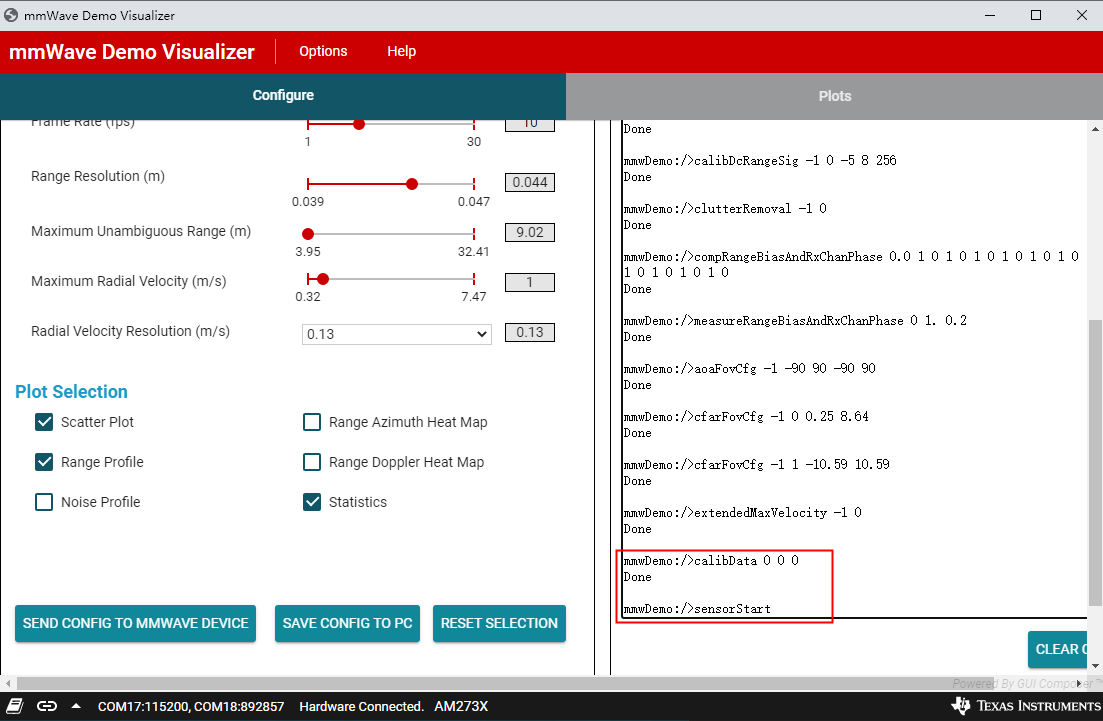The height and width of the screenshot is (721, 1103).
Task: Click the calibDcRangeSig console line
Action: click(760, 161)
